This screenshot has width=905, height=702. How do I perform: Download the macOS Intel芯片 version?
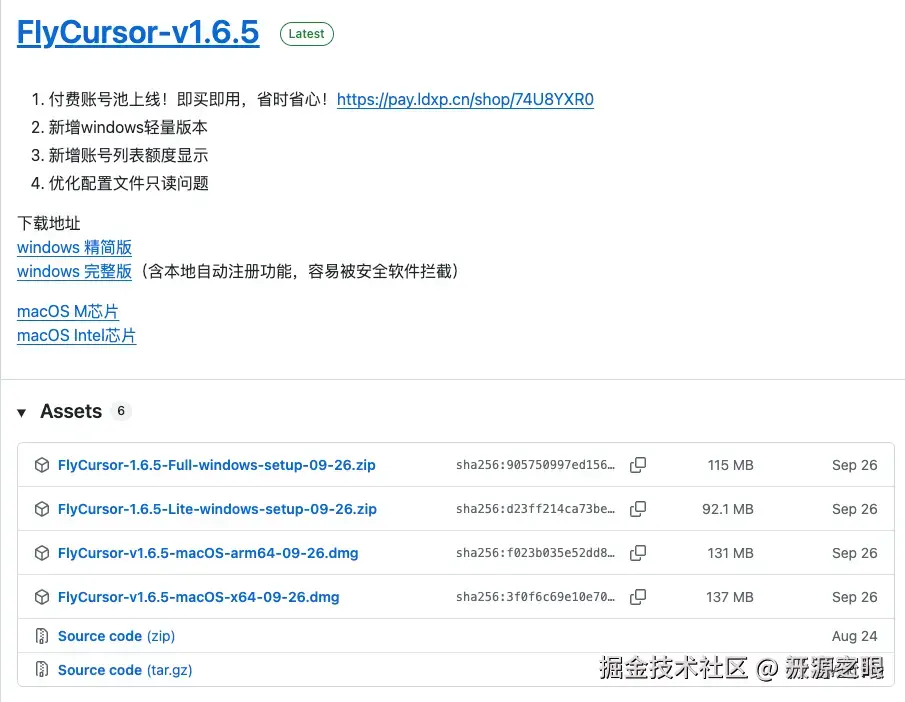pyautogui.click(x=76, y=335)
